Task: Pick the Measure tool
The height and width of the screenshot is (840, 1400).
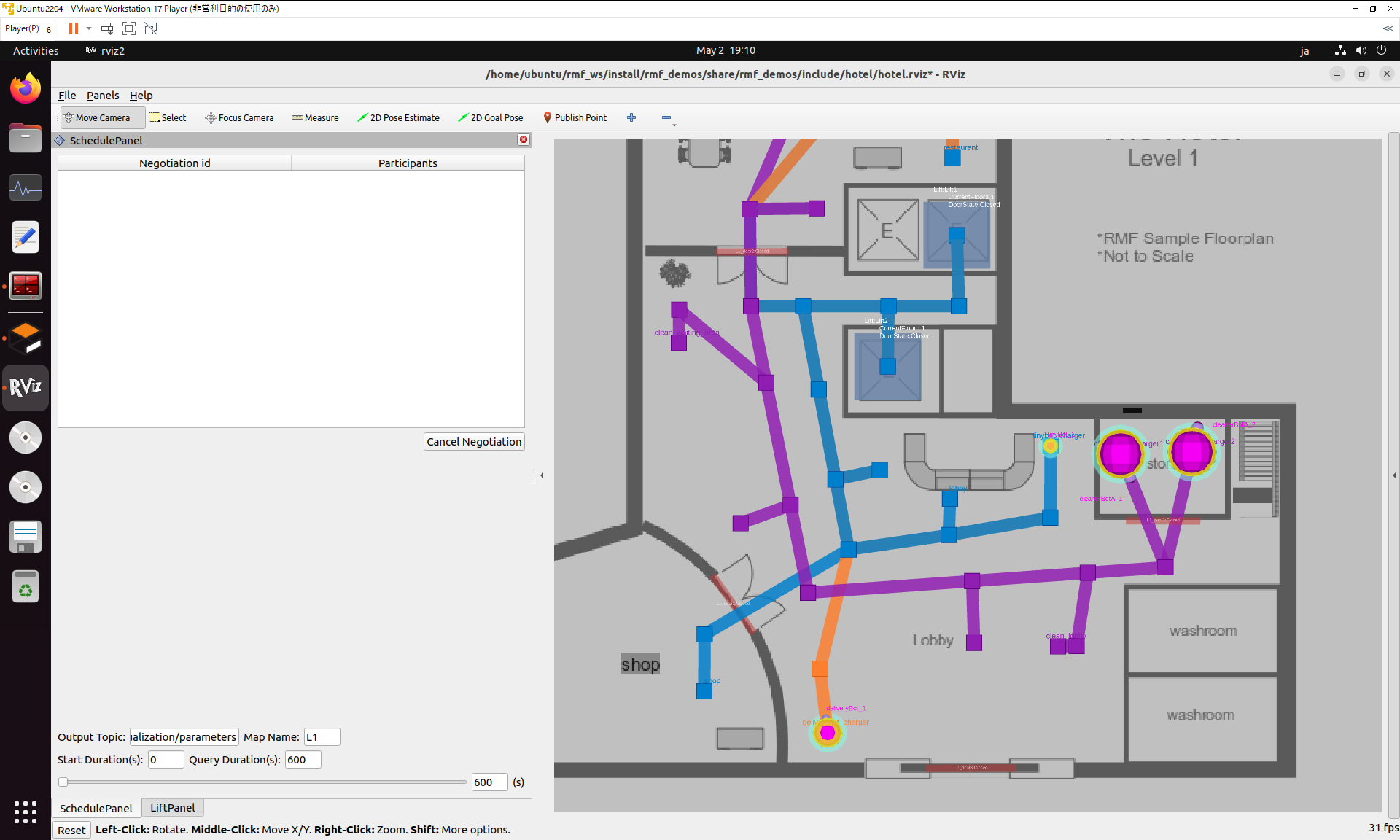Action: 315,117
